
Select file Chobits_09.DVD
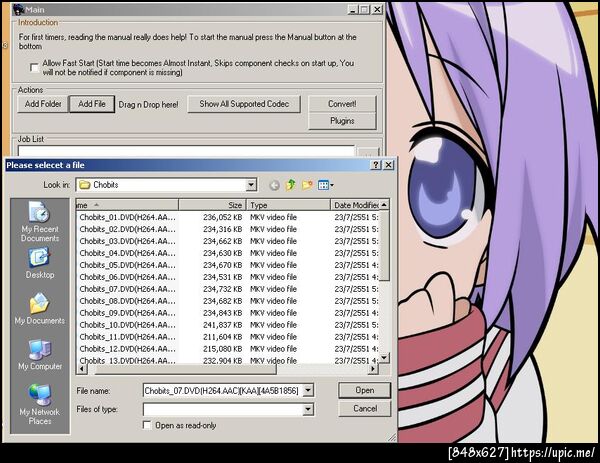click(x=127, y=313)
